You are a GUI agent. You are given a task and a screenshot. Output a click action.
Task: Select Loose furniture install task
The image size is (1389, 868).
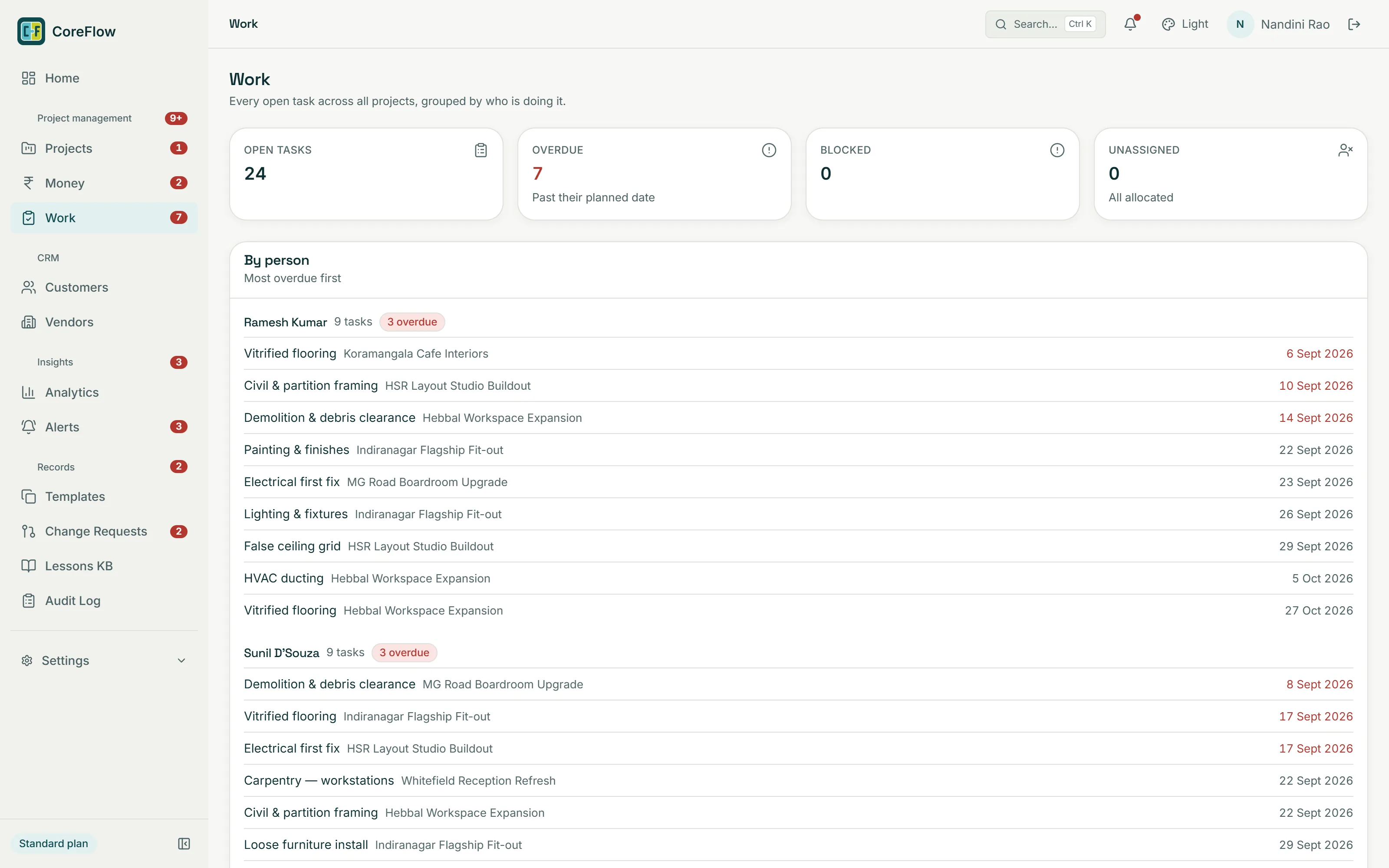pyautogui.click(x=798, y=845)
